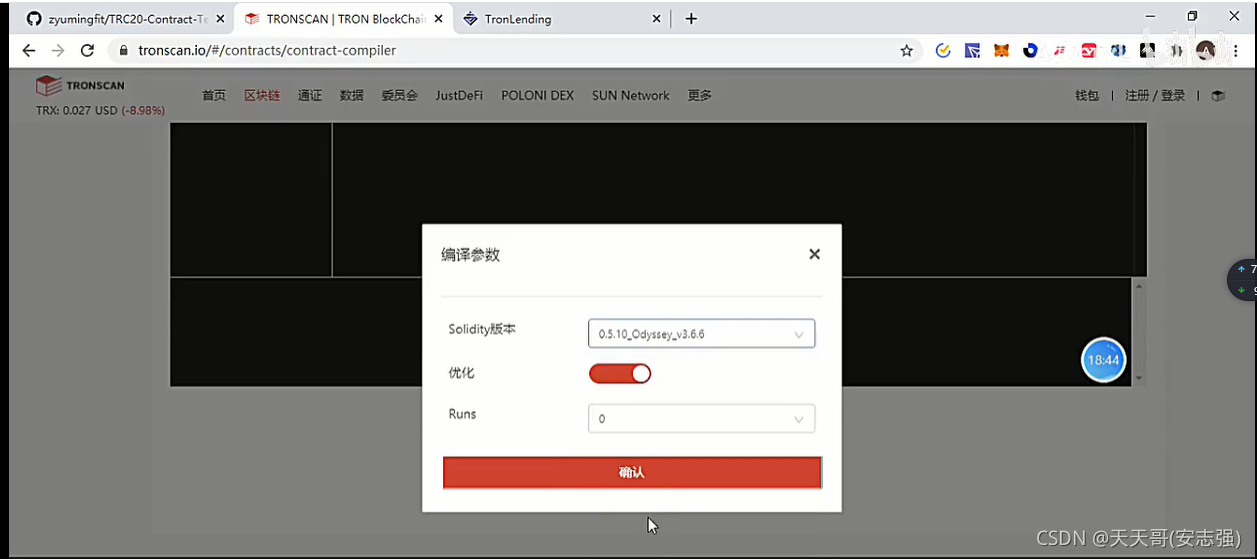Image resolution: width=1257 pixels, height=559 pixels.
Task: Click the page scrollbar down arrow
Action: coord(1139,379)
